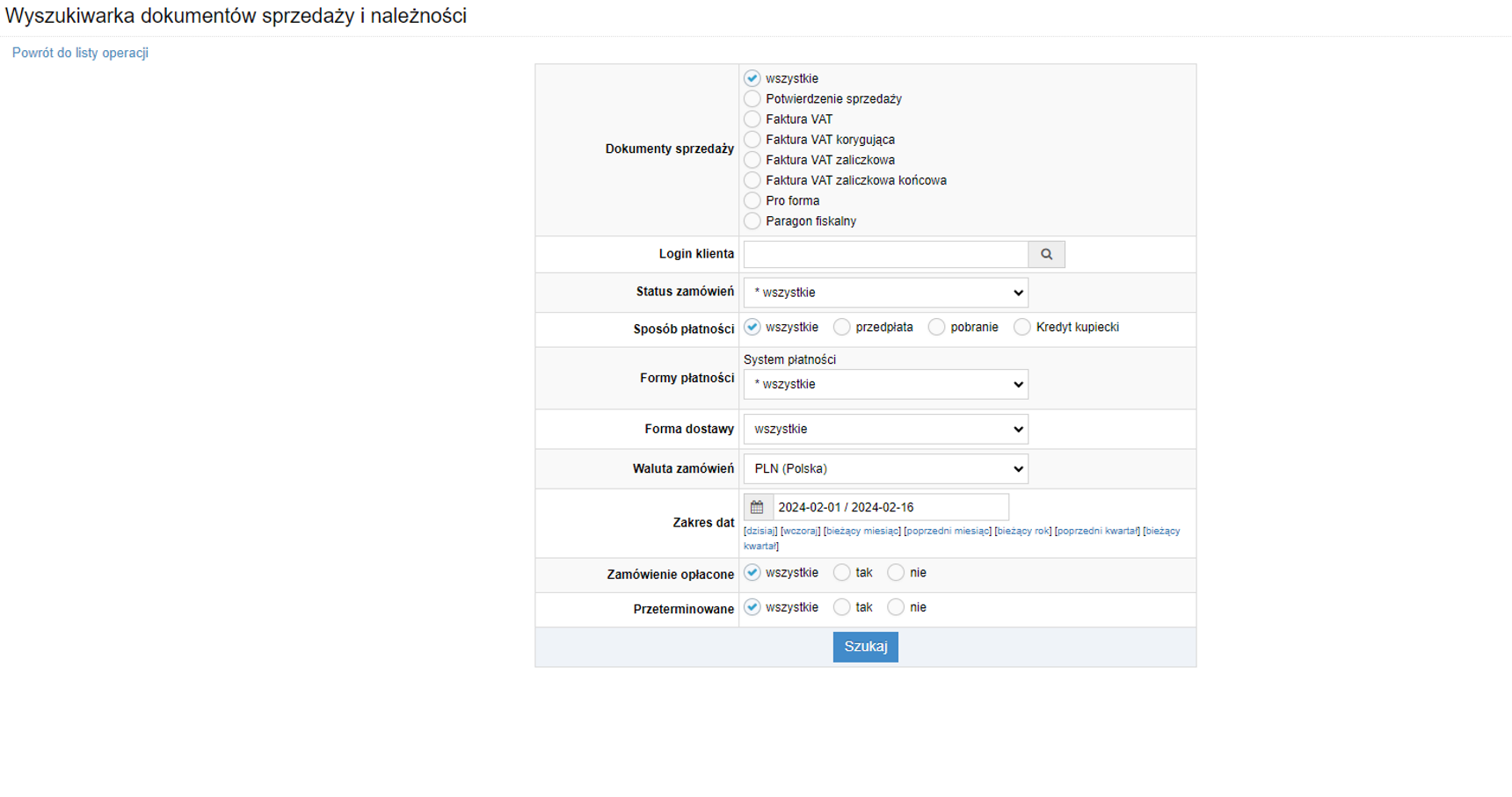The height and width of the screenshot is (797, 1512).
Task: Open the System płatności dropdown
Action: point(885,384)
